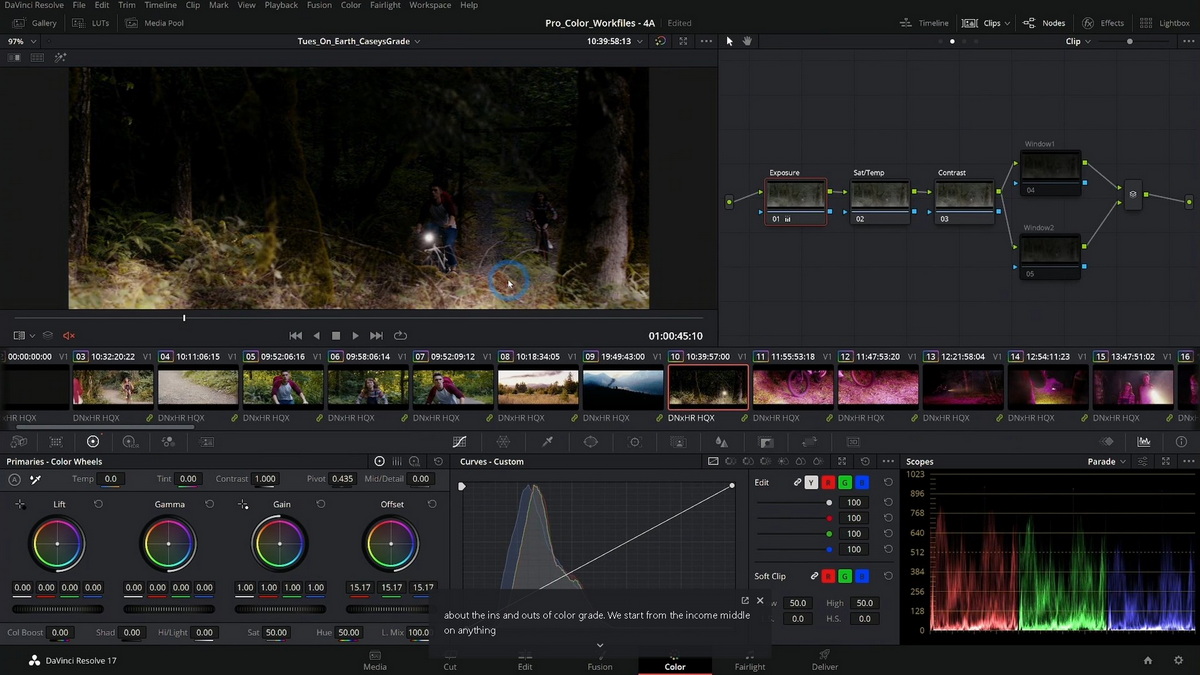1200x675 pixels.
Task: Open the Camera Raw palette icon
Action: coord(18,441)
